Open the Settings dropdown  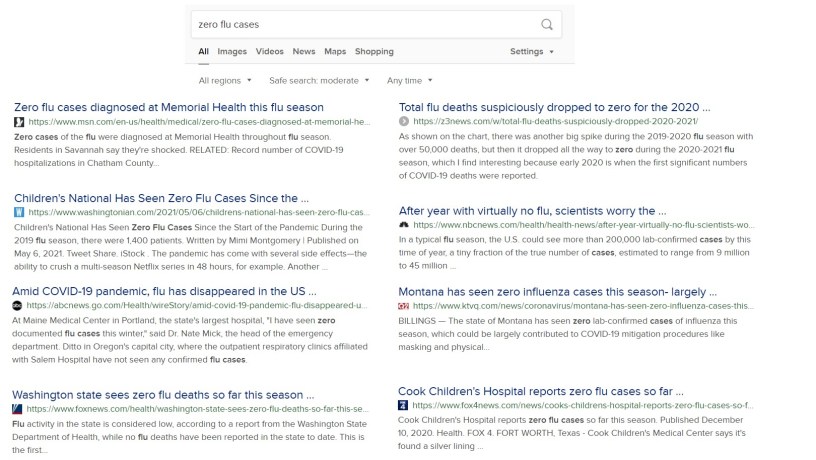tap(531, 51)
